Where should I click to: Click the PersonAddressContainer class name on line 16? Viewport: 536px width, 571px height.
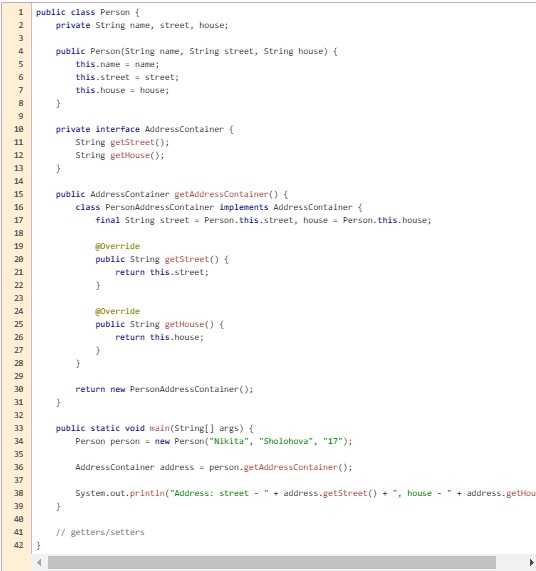tap(159, 207)
